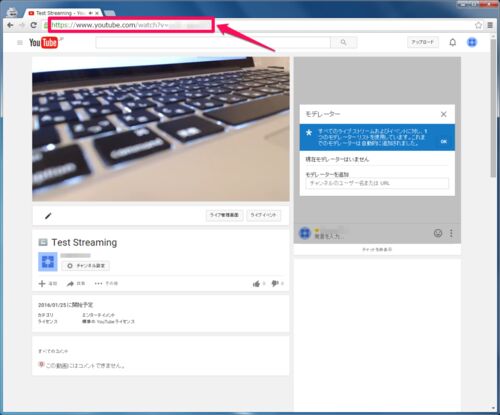Open the chat emoji picker
The image size is (500, 415).
(438, 233)
